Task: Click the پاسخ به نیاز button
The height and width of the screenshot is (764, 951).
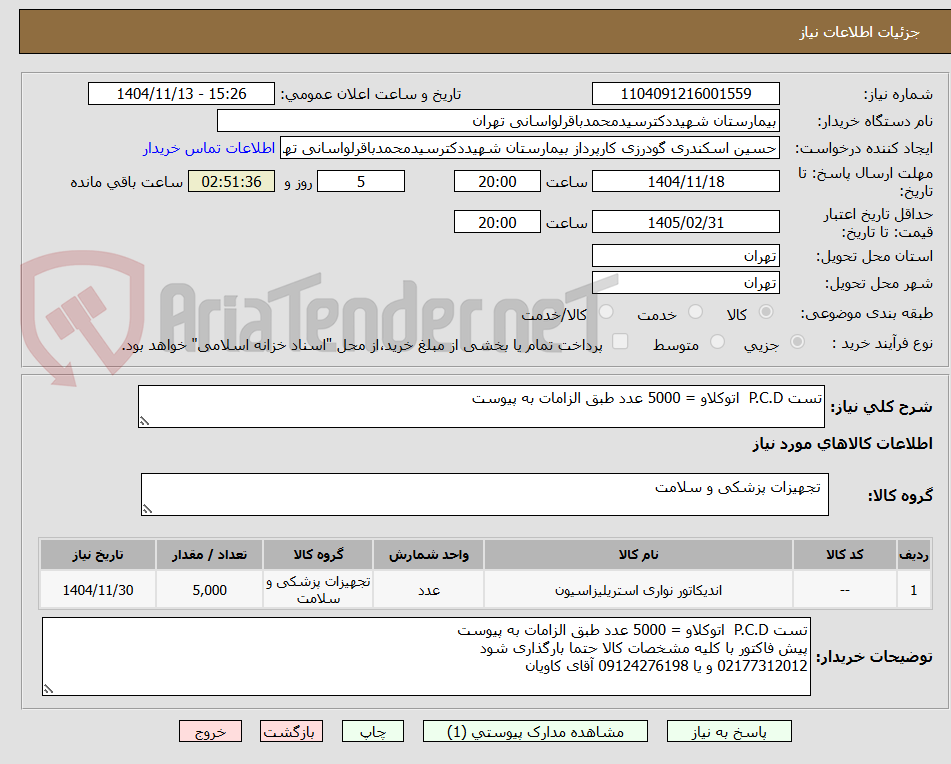Action: pyautogui.click(x=729, y=731)
